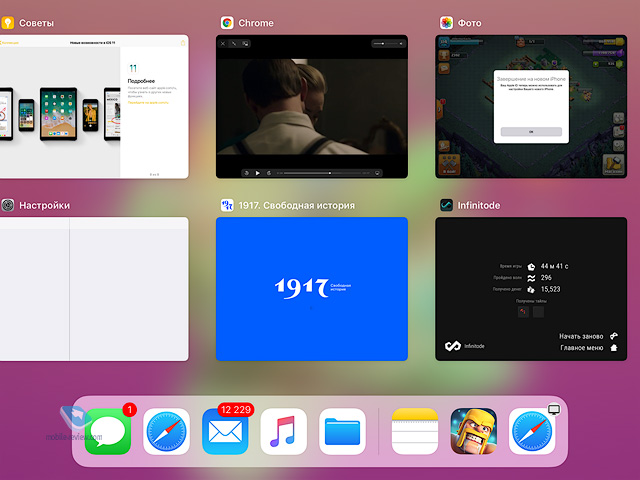Close the video player in Chrome card
Viewport: 640px width, 480px height.
point(223,43)
